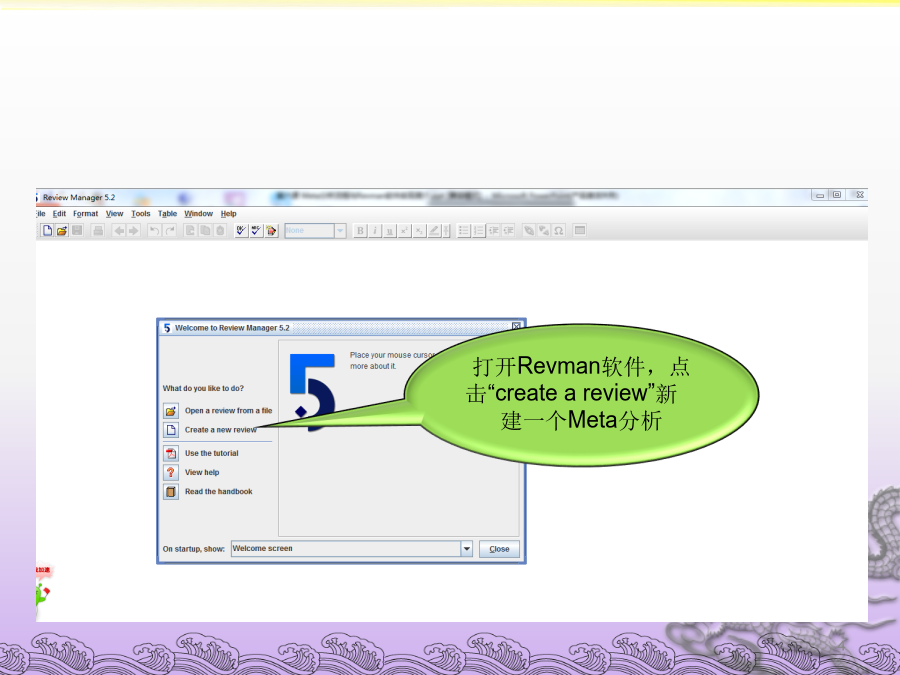Minimize the Review Manager 5.2 window
Screen dimensions: 900x675
tap(820, 195)
